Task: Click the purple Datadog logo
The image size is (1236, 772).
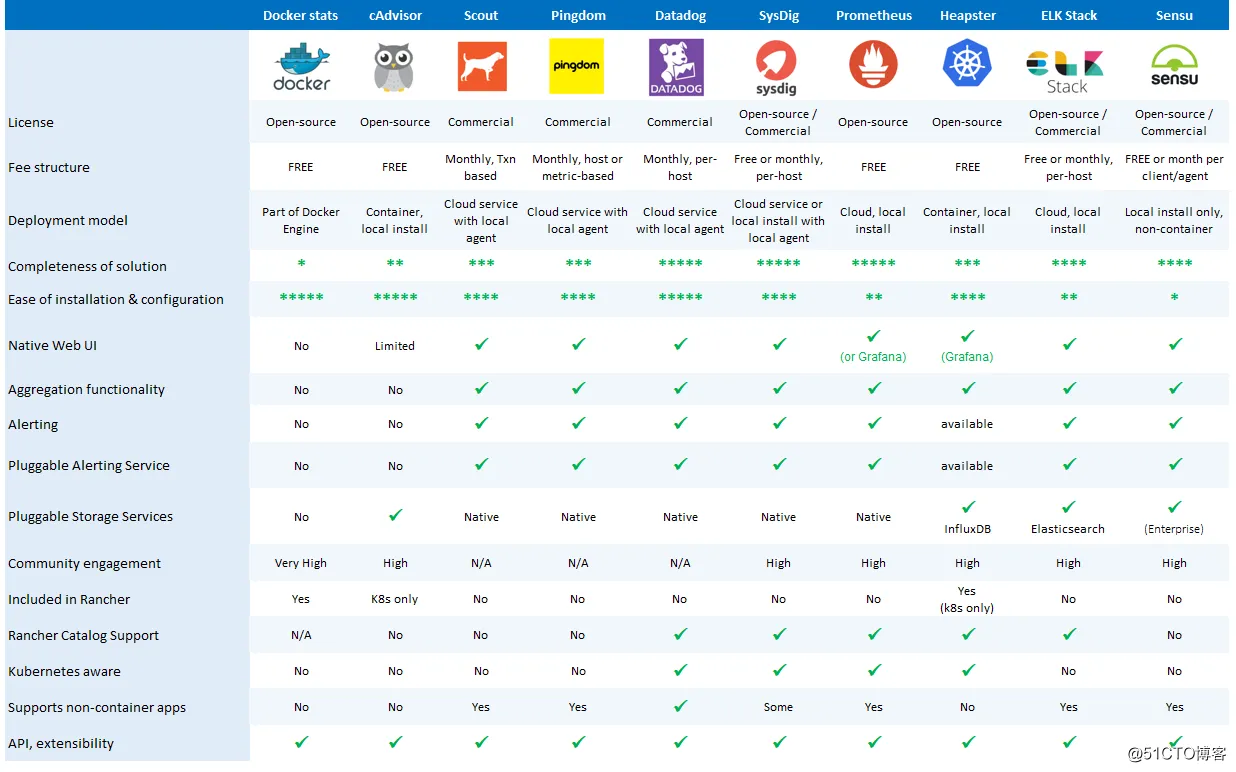Action: pyautogui.click(x=677, y=67)
